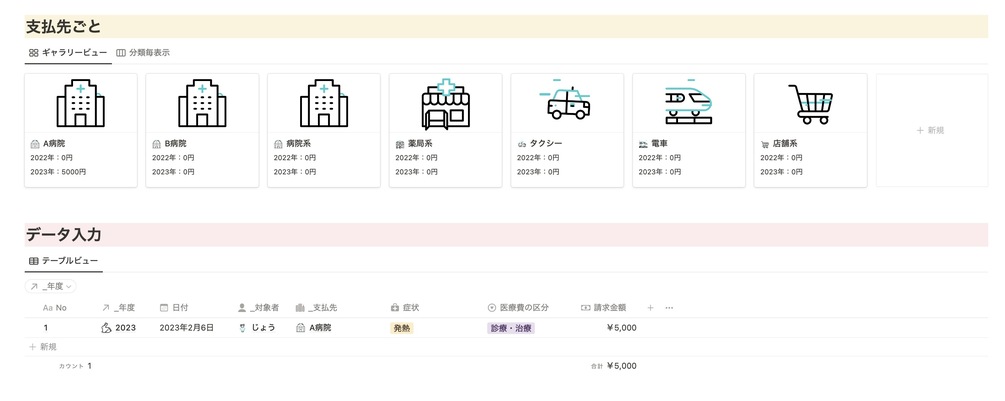The image size is (1005, 401).
Task: Click the pharmacy storefront icon on 薬局系 card
Action: pos(445,104)
